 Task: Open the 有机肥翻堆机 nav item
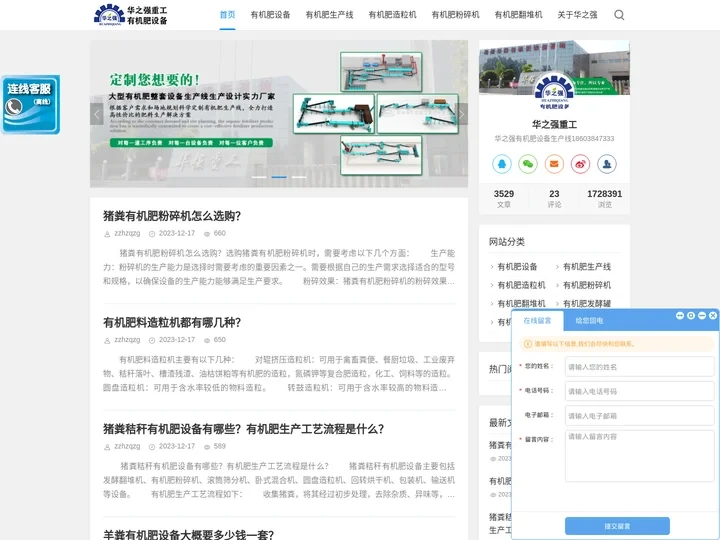(518, 15)
